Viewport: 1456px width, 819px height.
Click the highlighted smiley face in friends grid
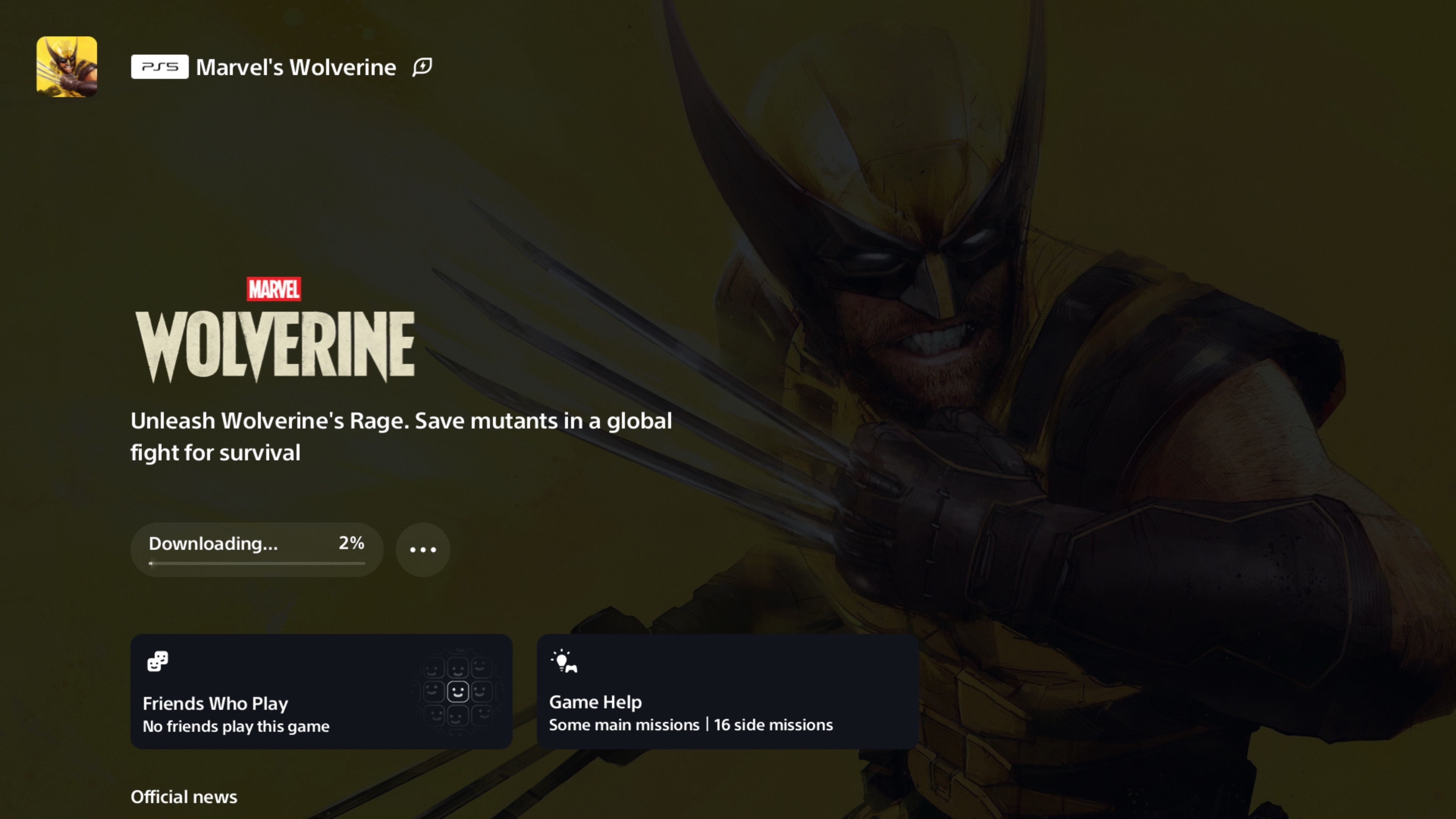coord(458,691)
